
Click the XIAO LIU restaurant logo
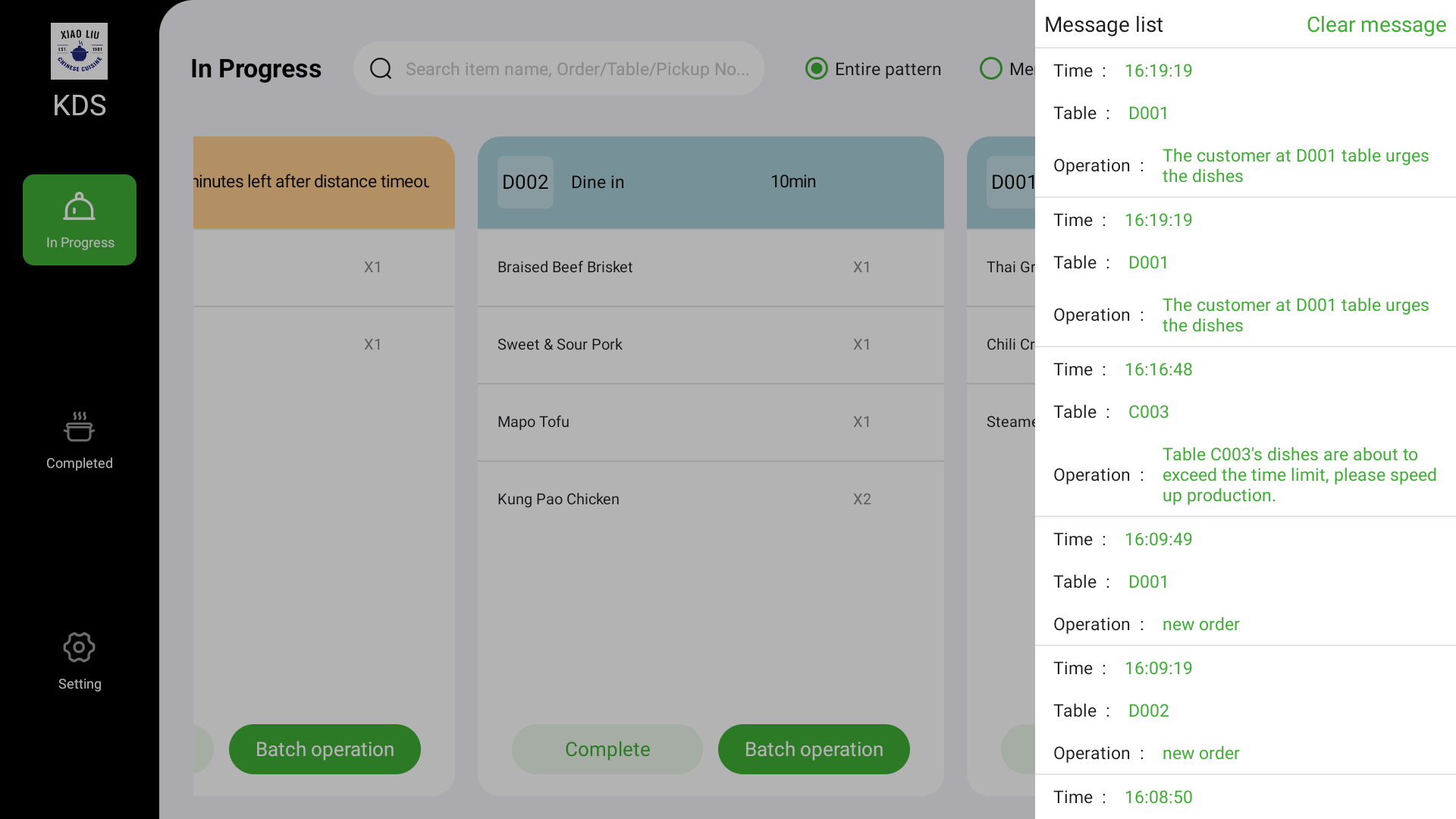click(x=79, y=50)
